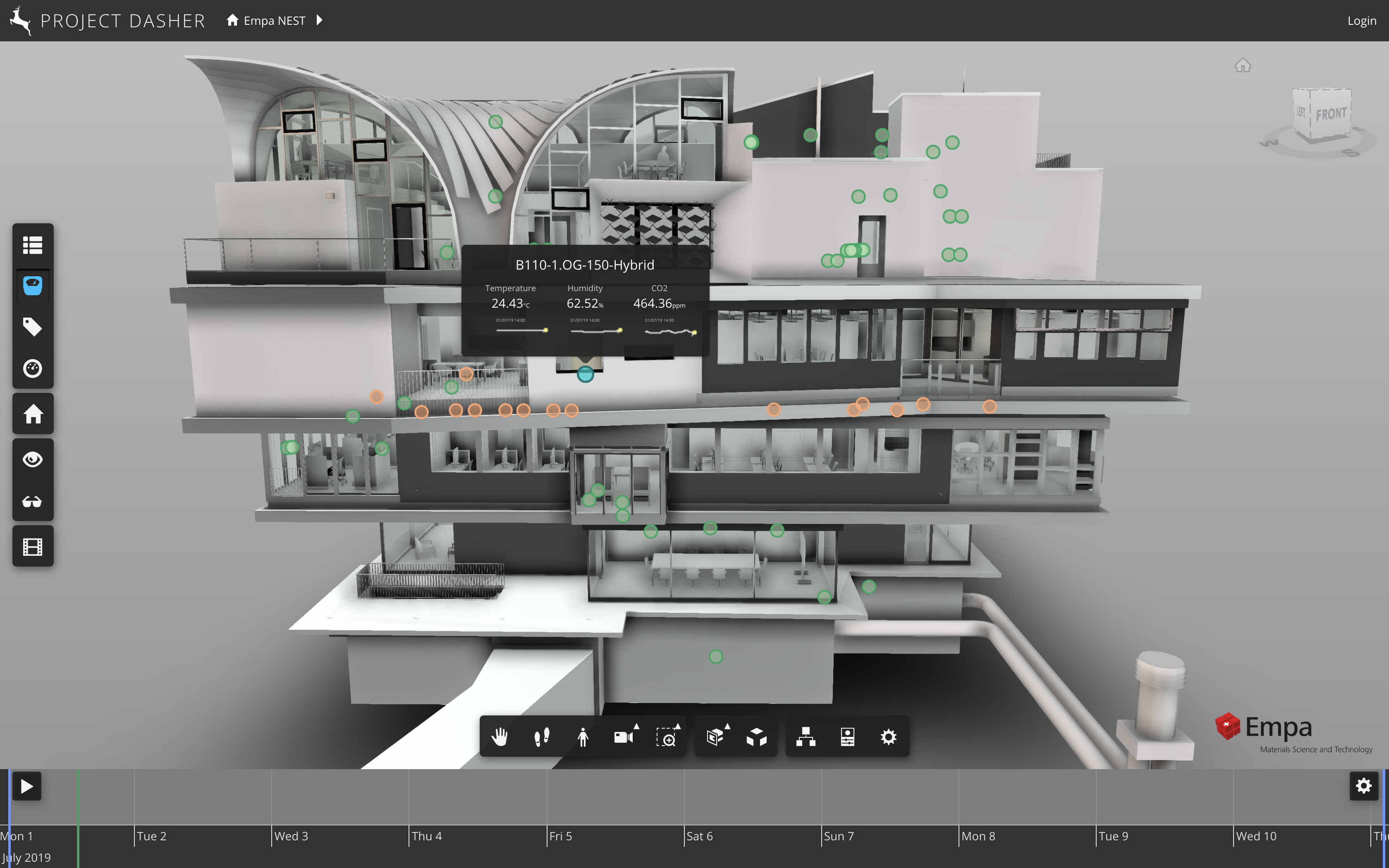Open the film strip sidebar icon
Viewport: 1389px width, 868px height.
pyautogui.click(x=33, y=547)
